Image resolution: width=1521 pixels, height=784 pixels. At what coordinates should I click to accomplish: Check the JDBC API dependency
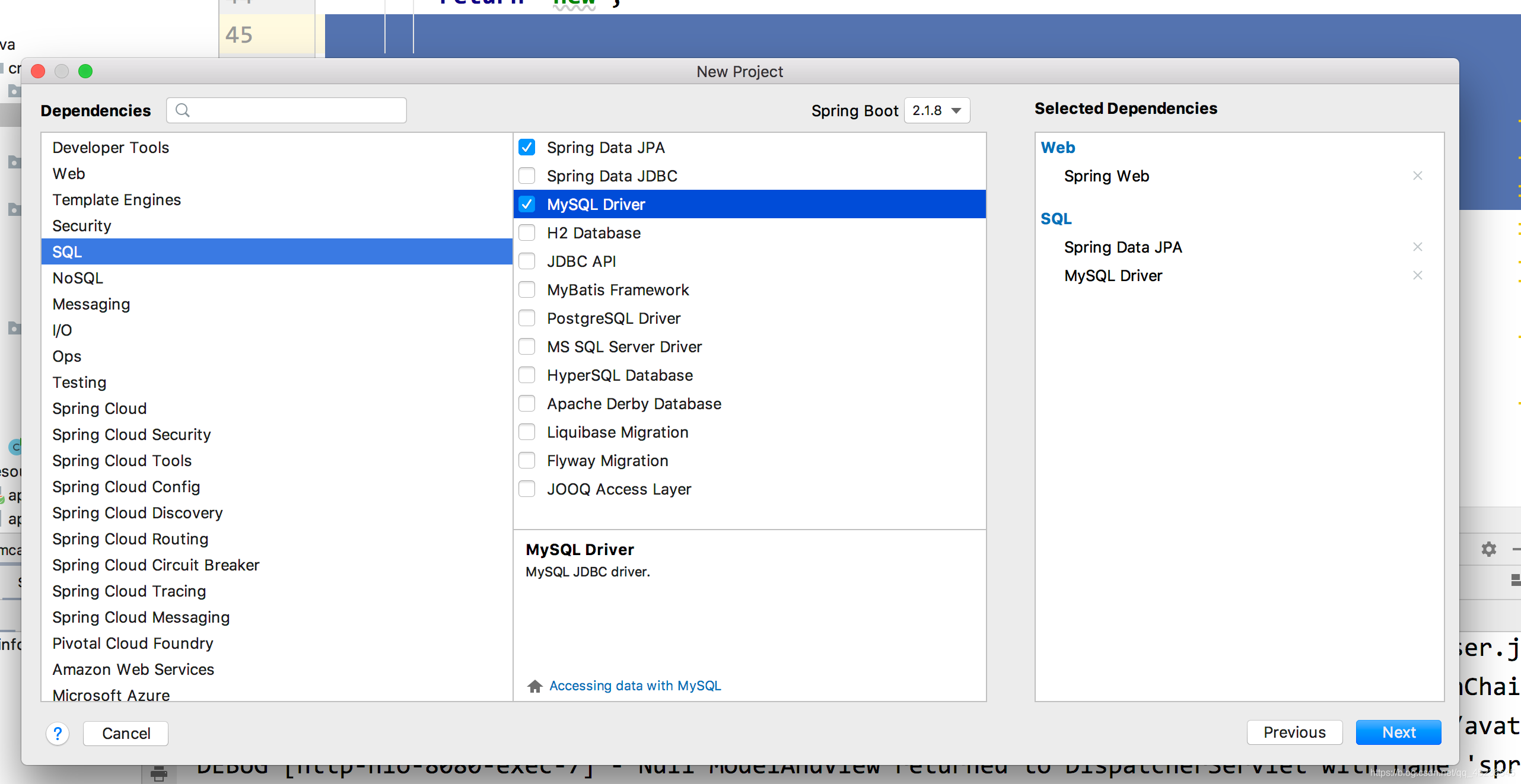pos(527,261)
